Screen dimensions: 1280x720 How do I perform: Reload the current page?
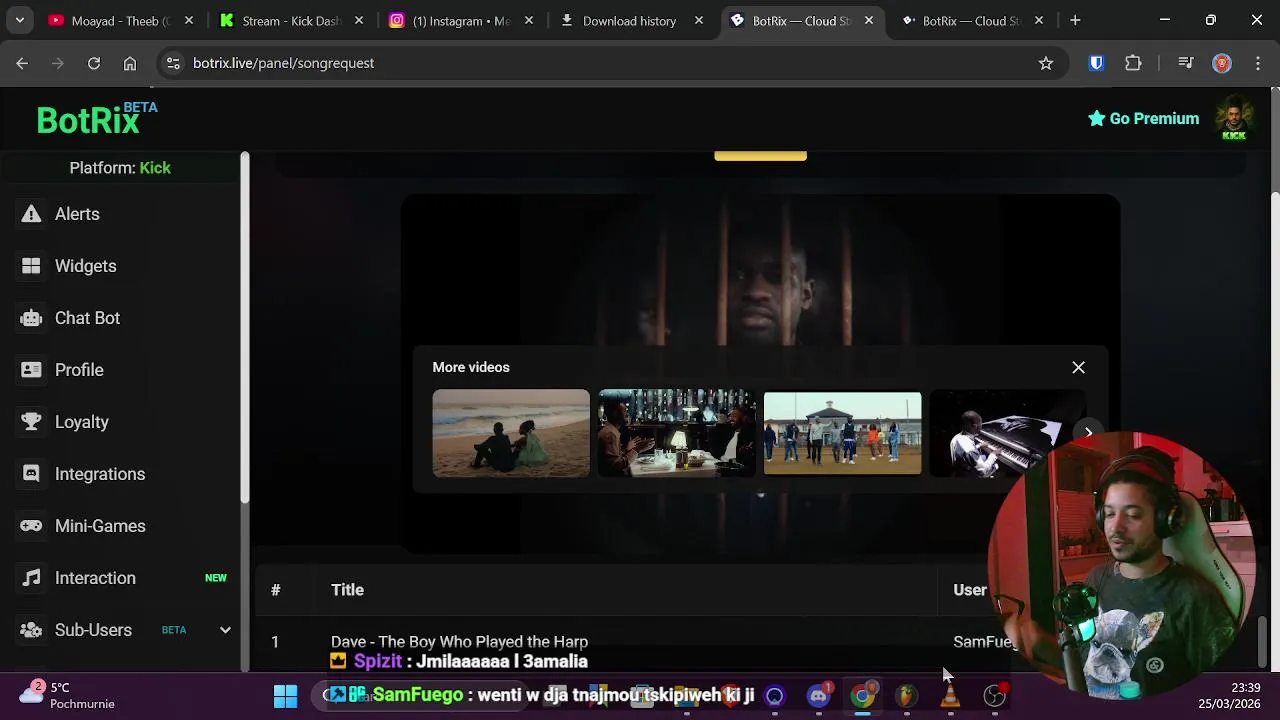(94, 63)
